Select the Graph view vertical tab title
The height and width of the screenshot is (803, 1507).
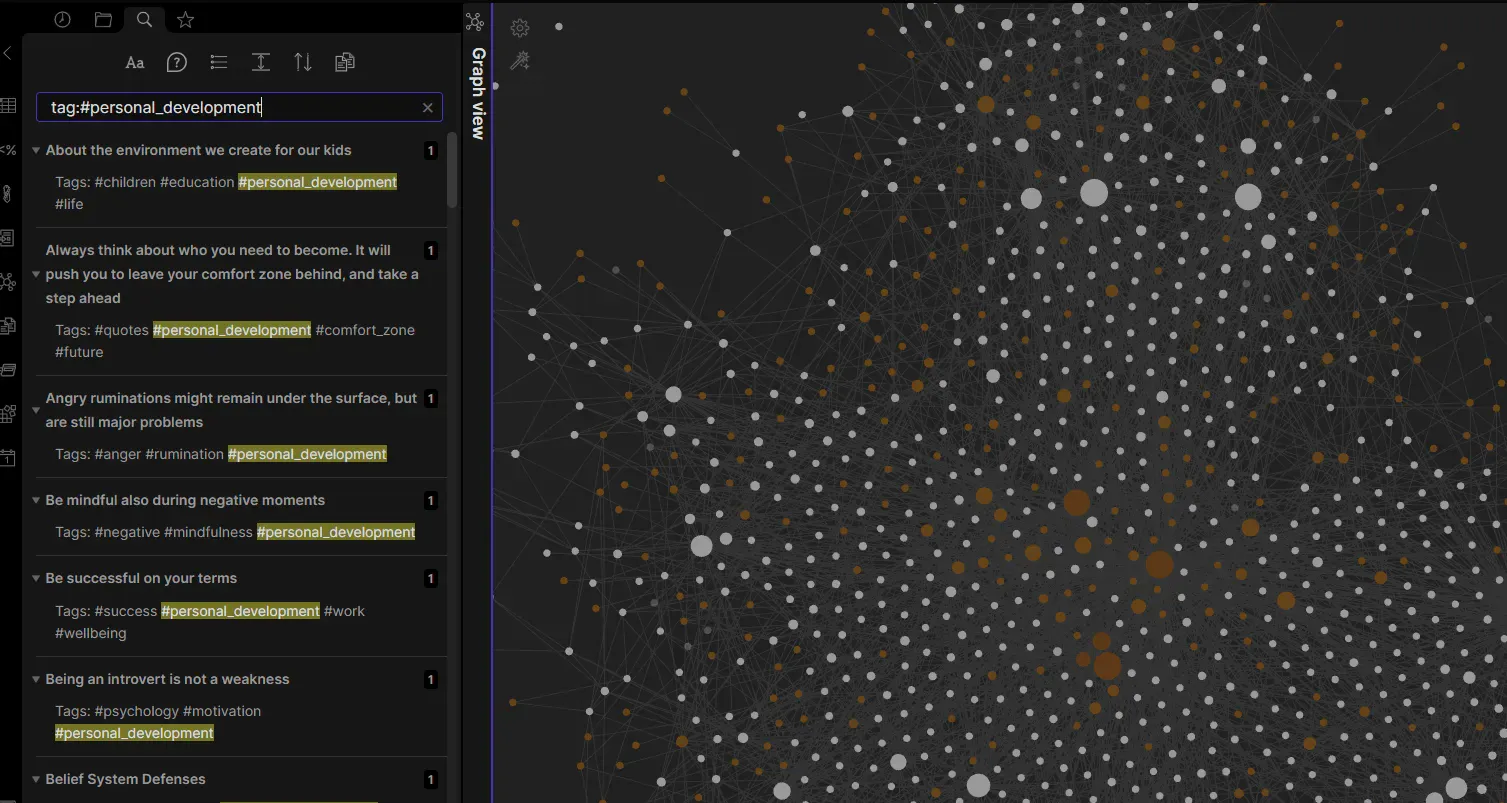click(478, 93)
